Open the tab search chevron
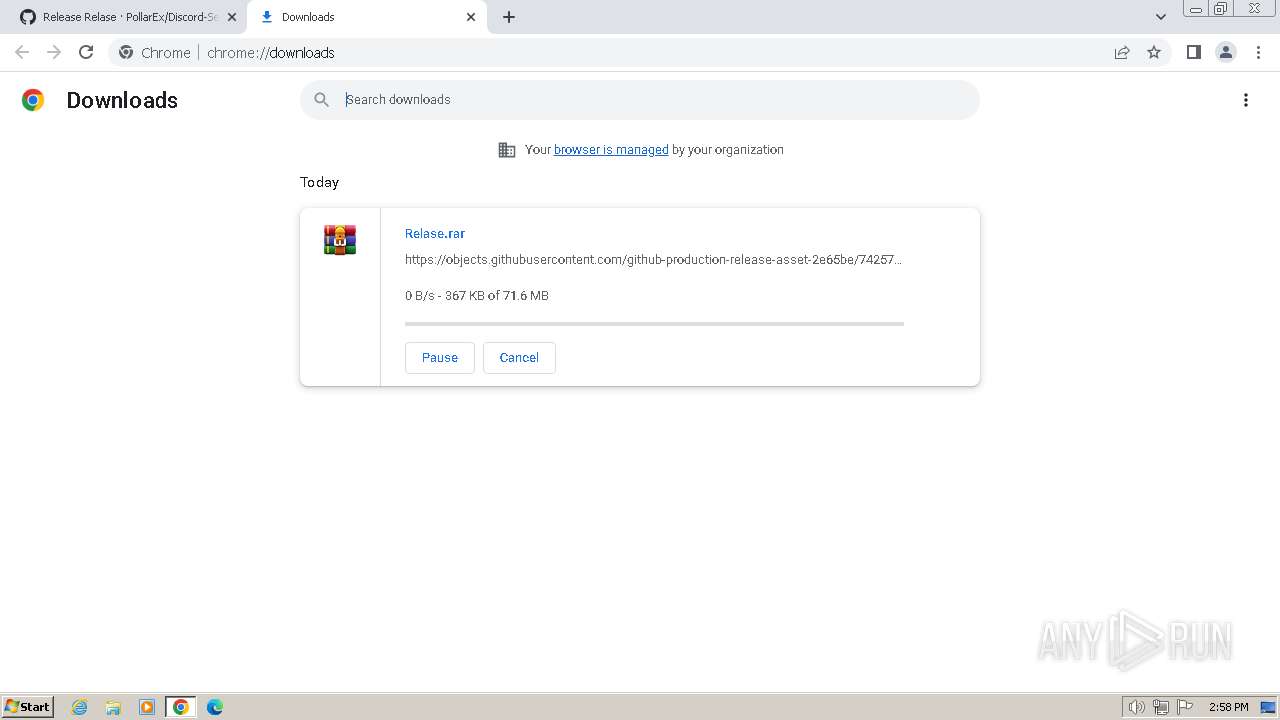This screenshot has height=720, width=1280. 1161,17
